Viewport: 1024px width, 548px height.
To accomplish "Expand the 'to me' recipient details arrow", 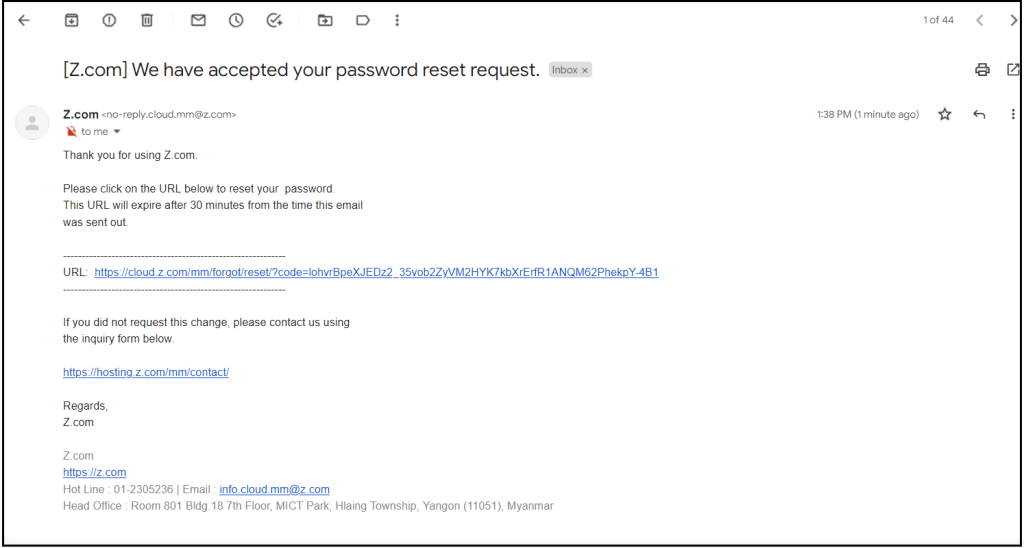I will [117, 132].
